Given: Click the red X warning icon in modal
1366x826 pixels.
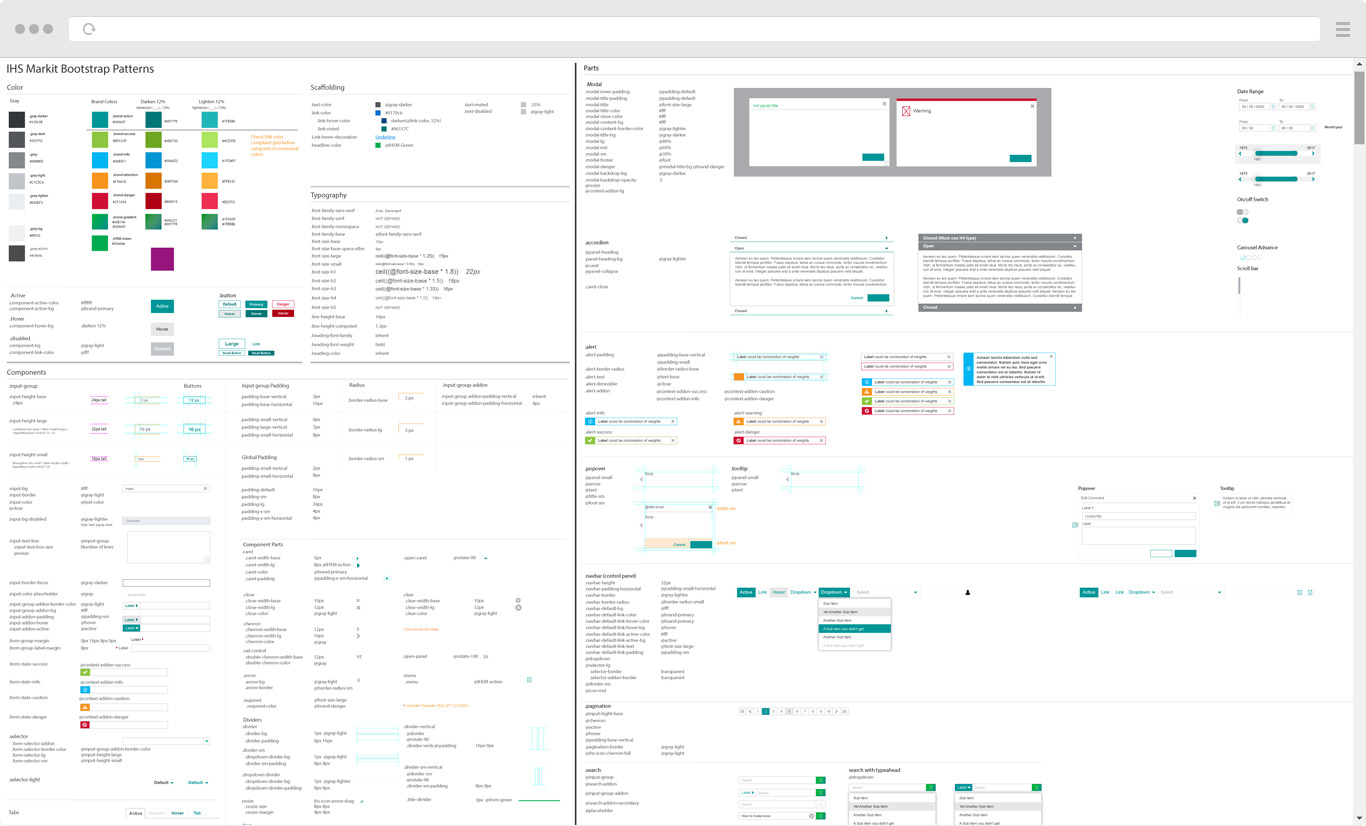Looking at the screenshot, I should point(906,111).
